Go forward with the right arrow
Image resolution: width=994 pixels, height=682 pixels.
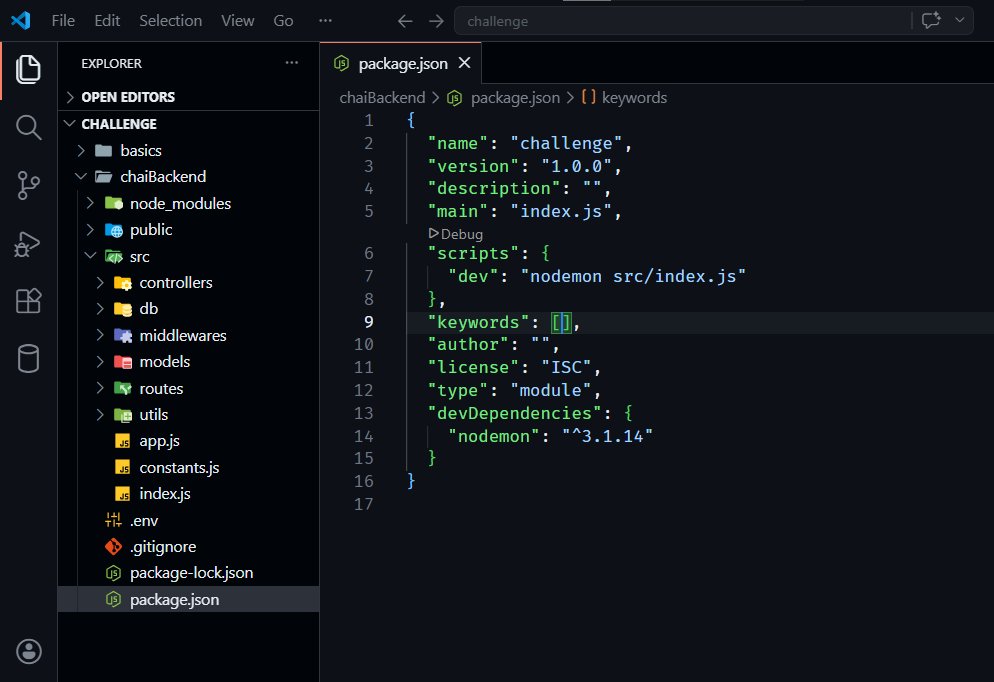point(436,21)
